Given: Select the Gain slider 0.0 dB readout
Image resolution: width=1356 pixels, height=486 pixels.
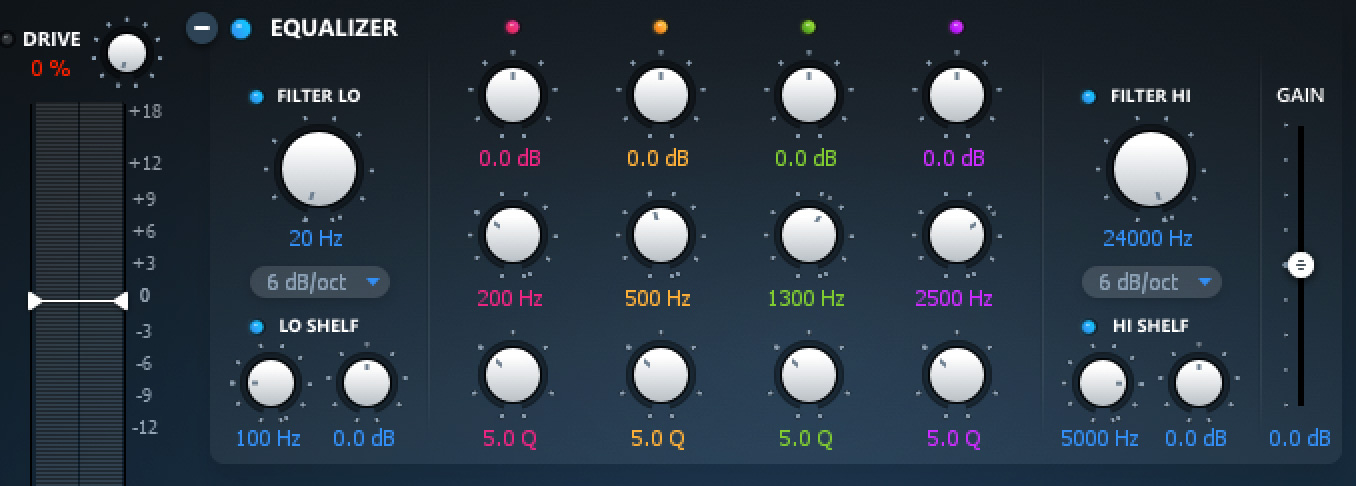Looking at the screenshot, I should (1300, 438).
